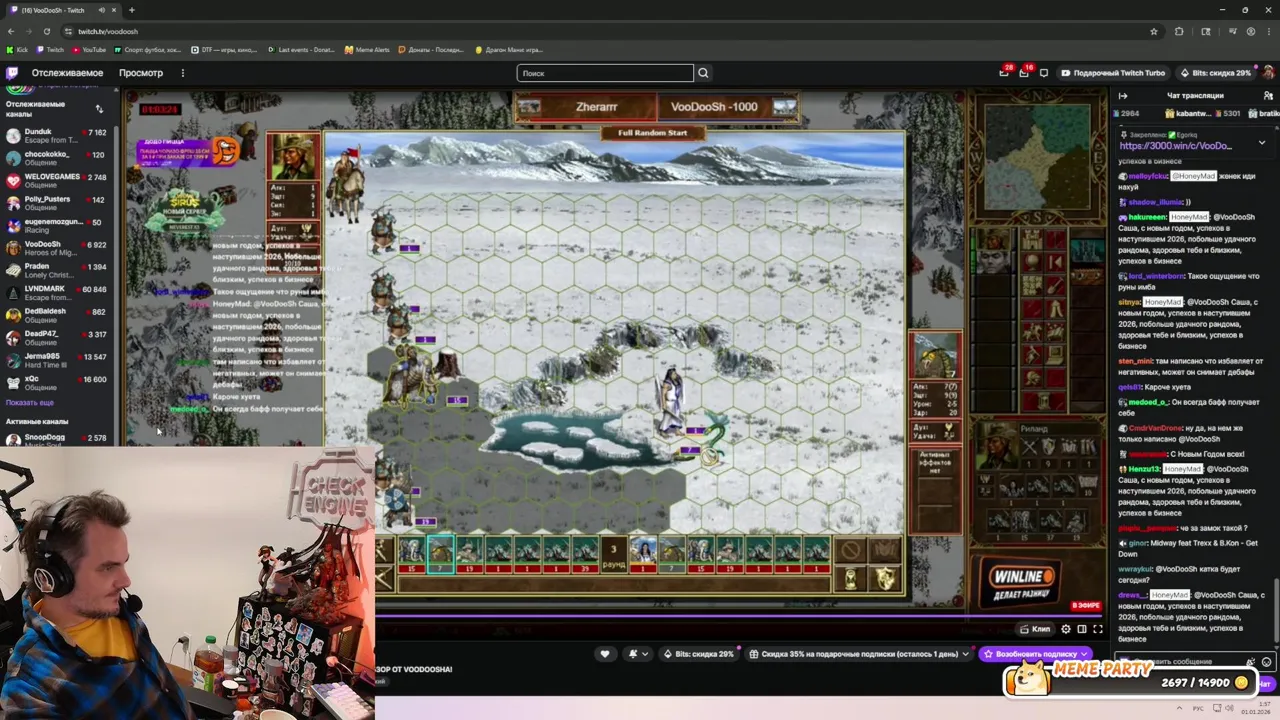This screenshot has width=1280, height=720.
Task: Open the notifications inbox with badge 28
Action: tap(1004, 72)
